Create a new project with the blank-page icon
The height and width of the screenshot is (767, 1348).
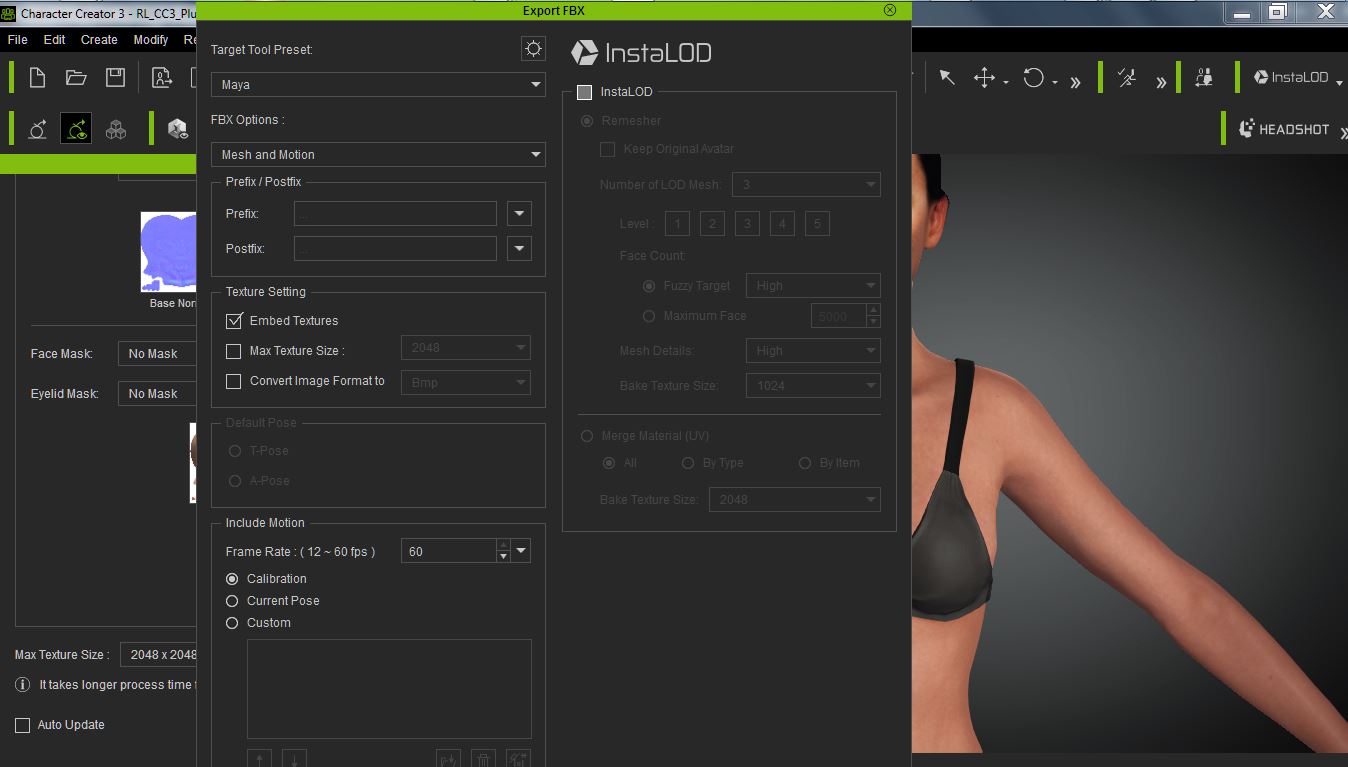pos(37,78)
